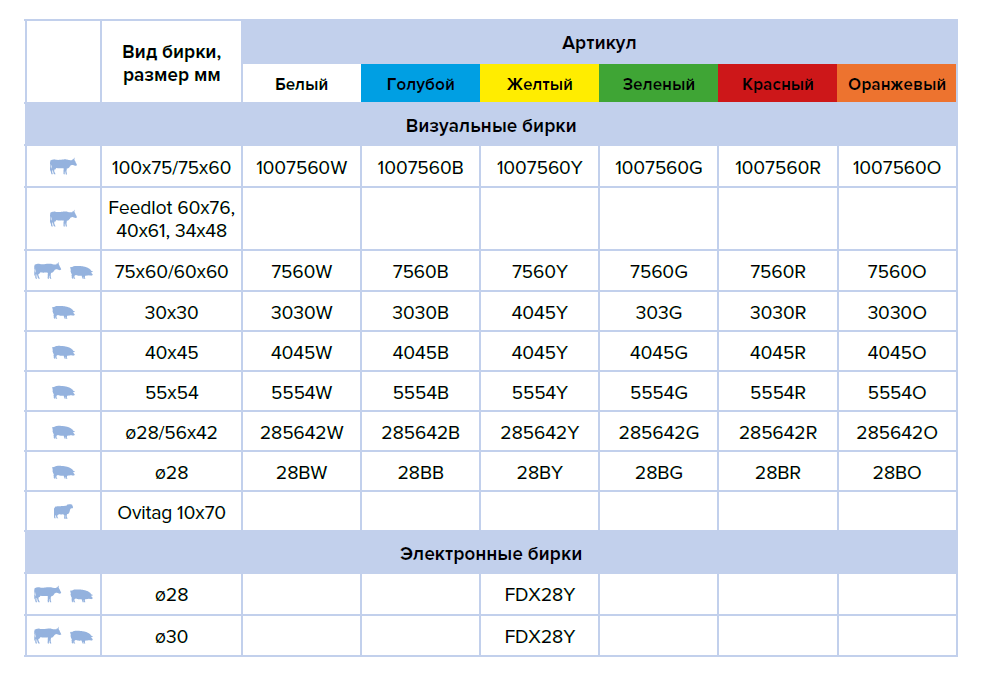Click article code 1007560W

pos(301,168)
